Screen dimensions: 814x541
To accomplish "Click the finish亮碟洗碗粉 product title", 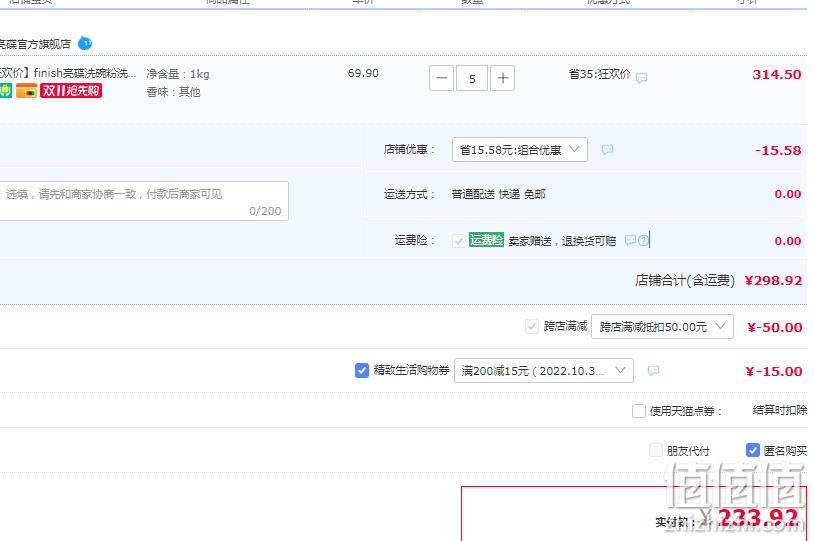I will [x=68, y=73].
